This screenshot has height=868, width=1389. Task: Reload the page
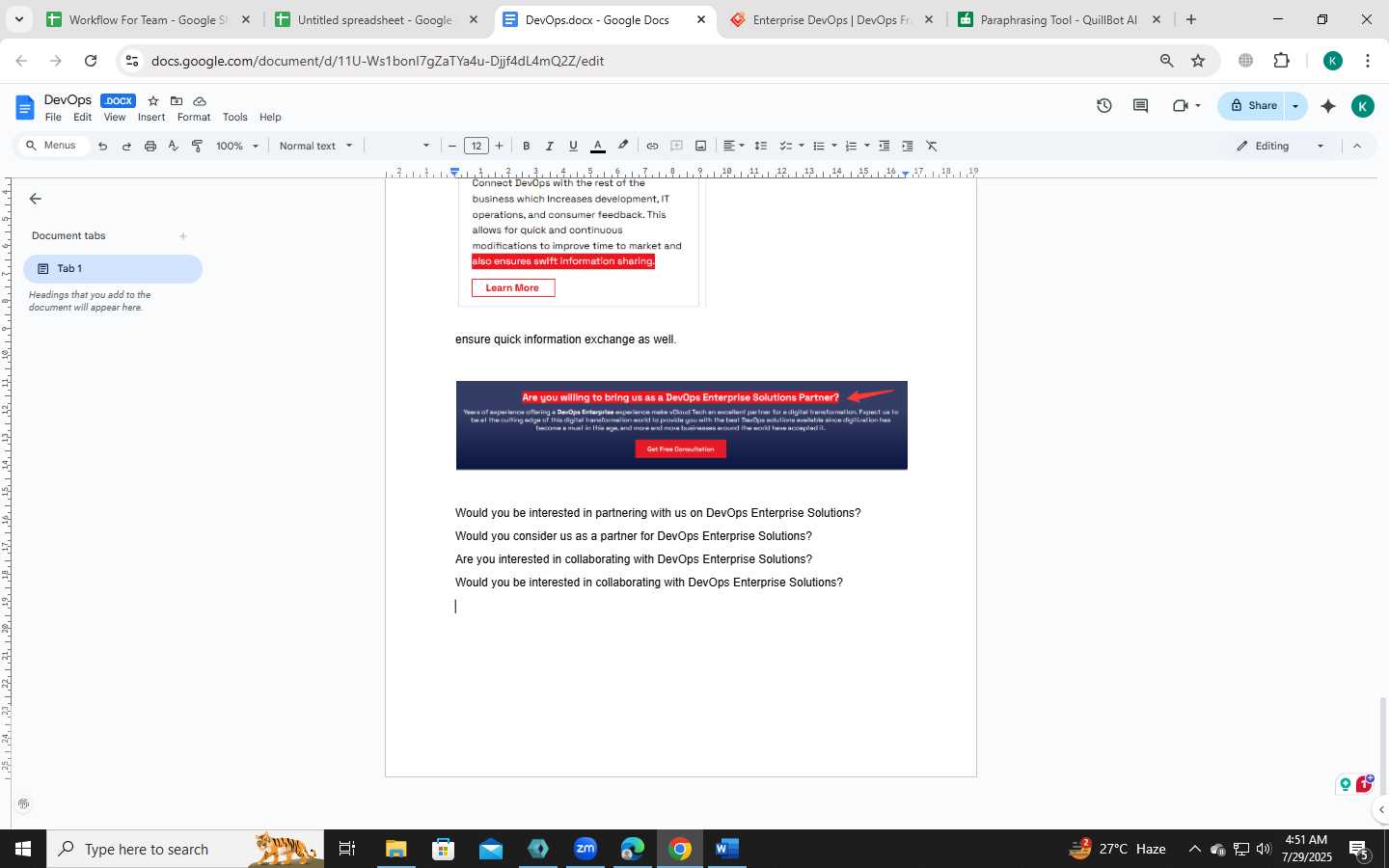(91, 61)
